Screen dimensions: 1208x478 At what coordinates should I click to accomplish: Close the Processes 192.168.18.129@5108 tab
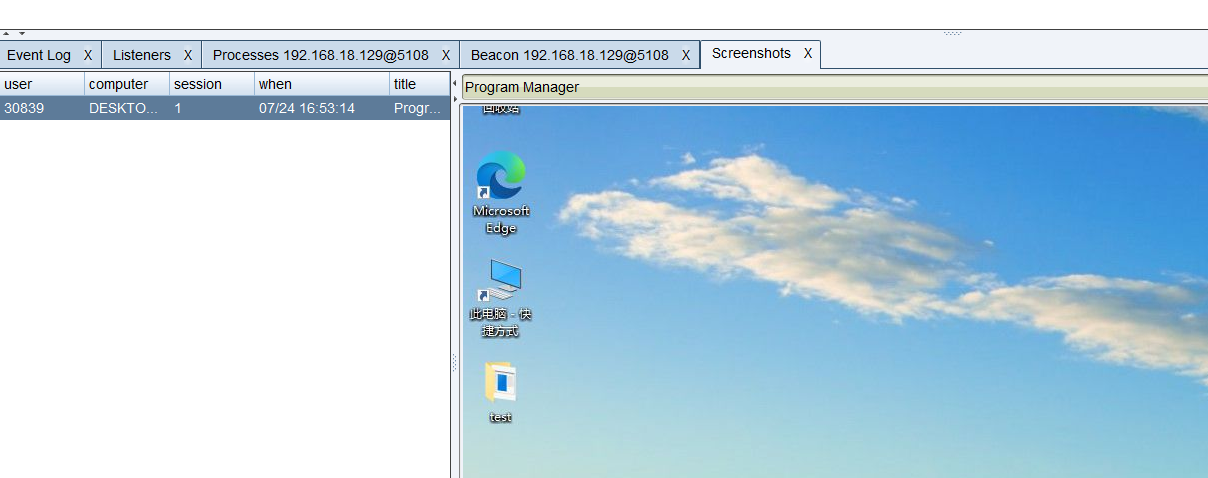446,55
